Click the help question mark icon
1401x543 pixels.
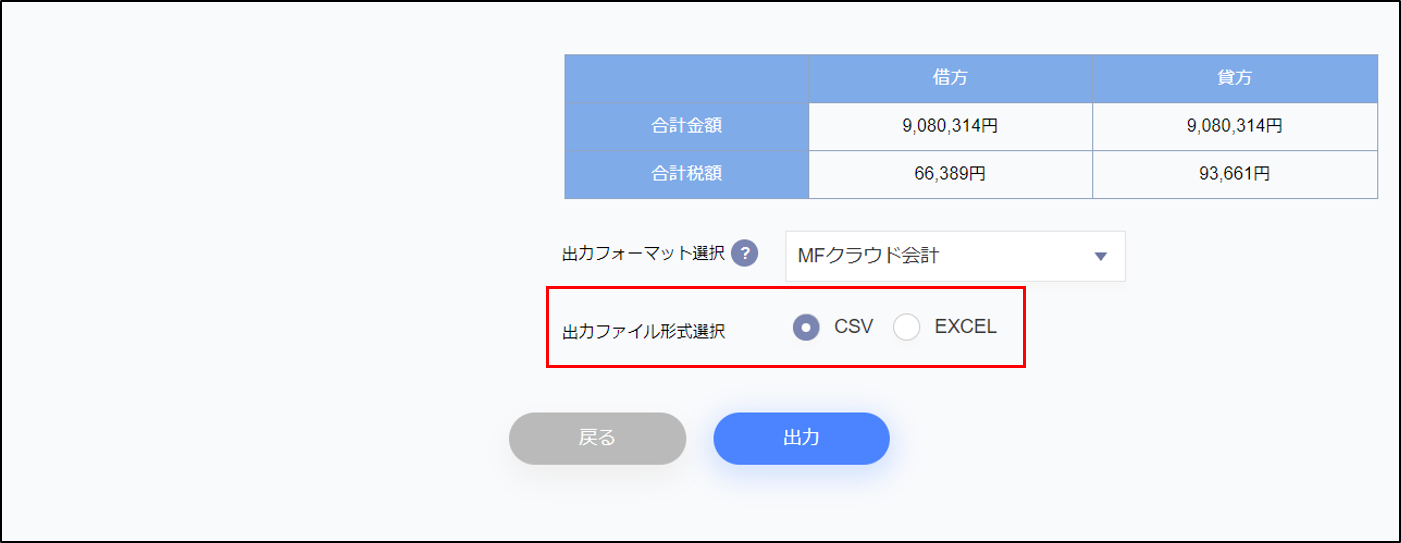click(x=744, y=254)
